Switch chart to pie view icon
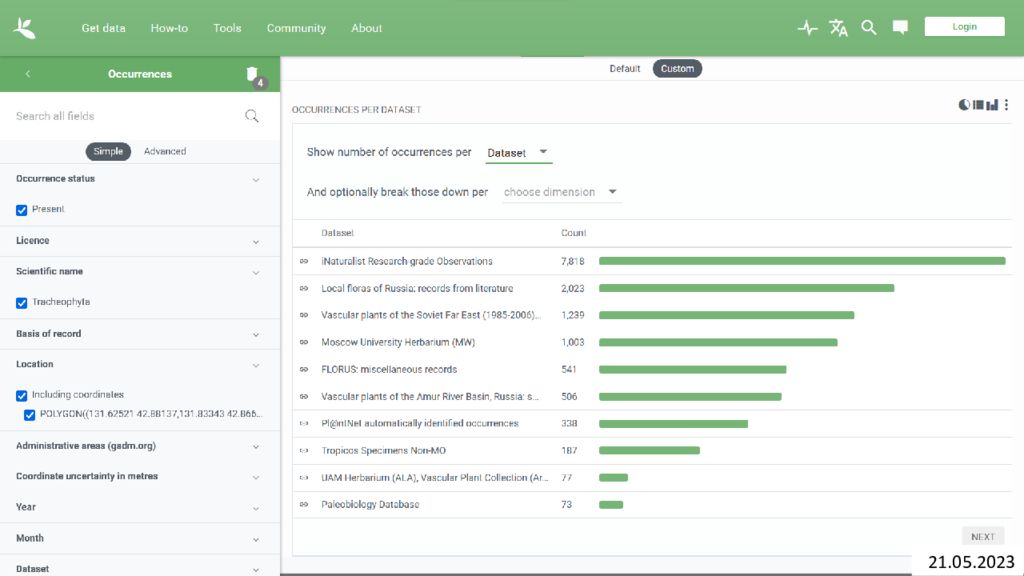The image size is (1024, 576). pyautogui.click(x=964, y=104)
